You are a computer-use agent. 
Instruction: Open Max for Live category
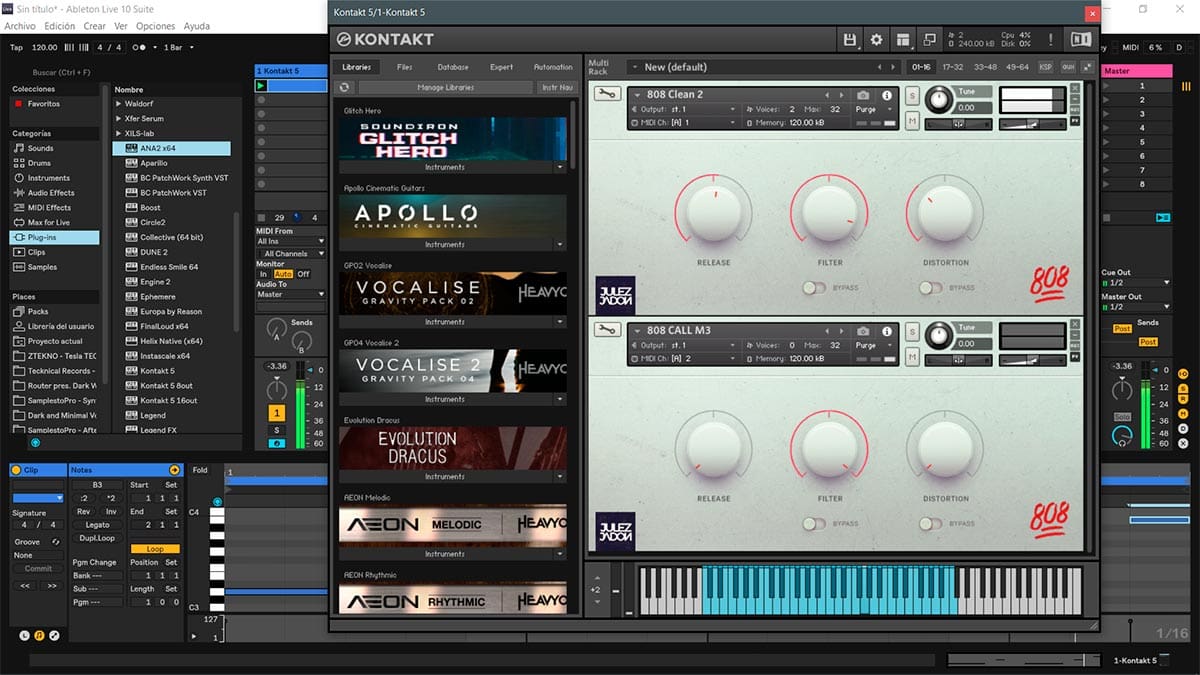pos(49,223)
